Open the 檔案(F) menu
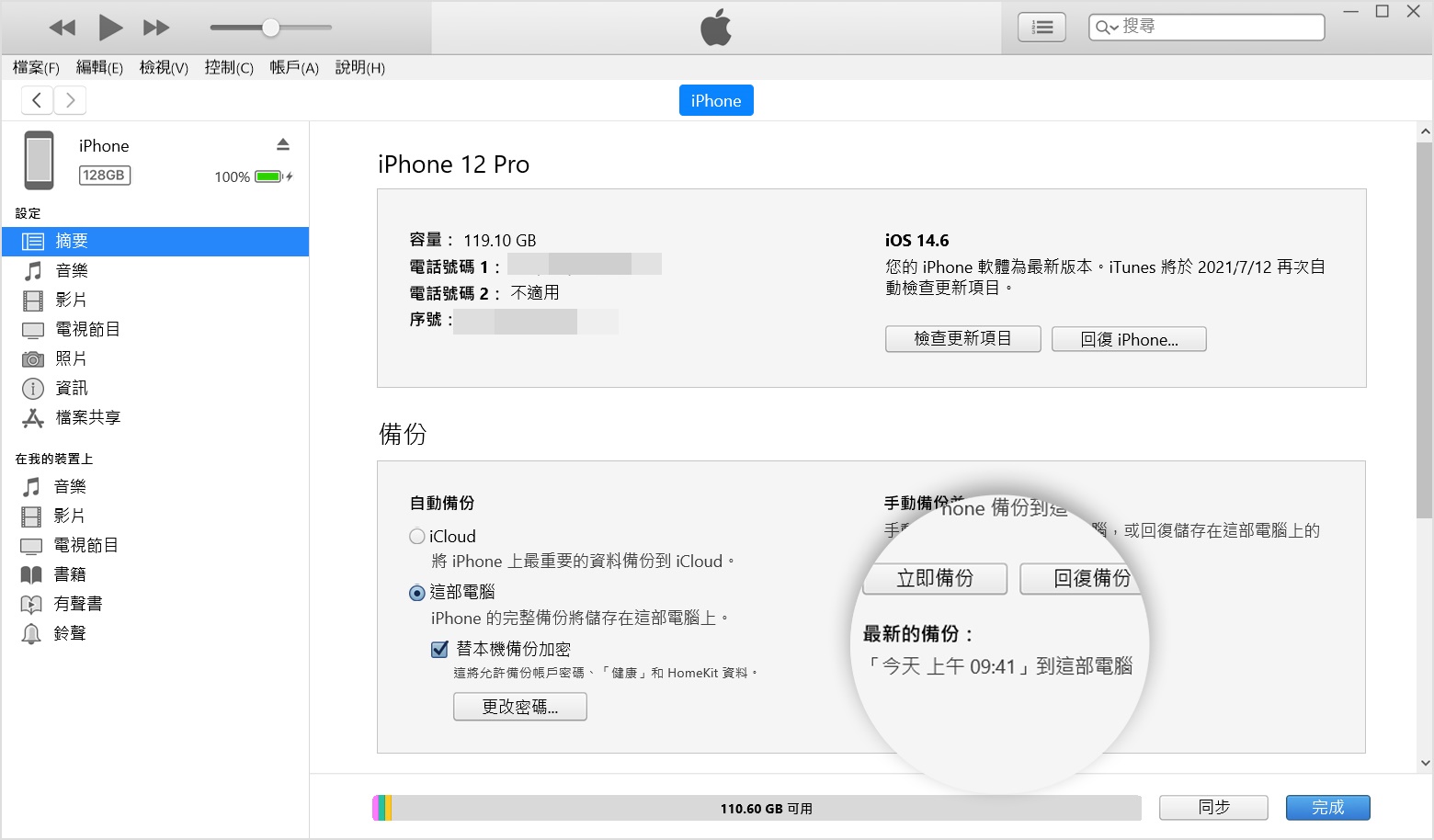This screenshot has width=1434, height=840. pyautogui.click(x=36, y=67)
